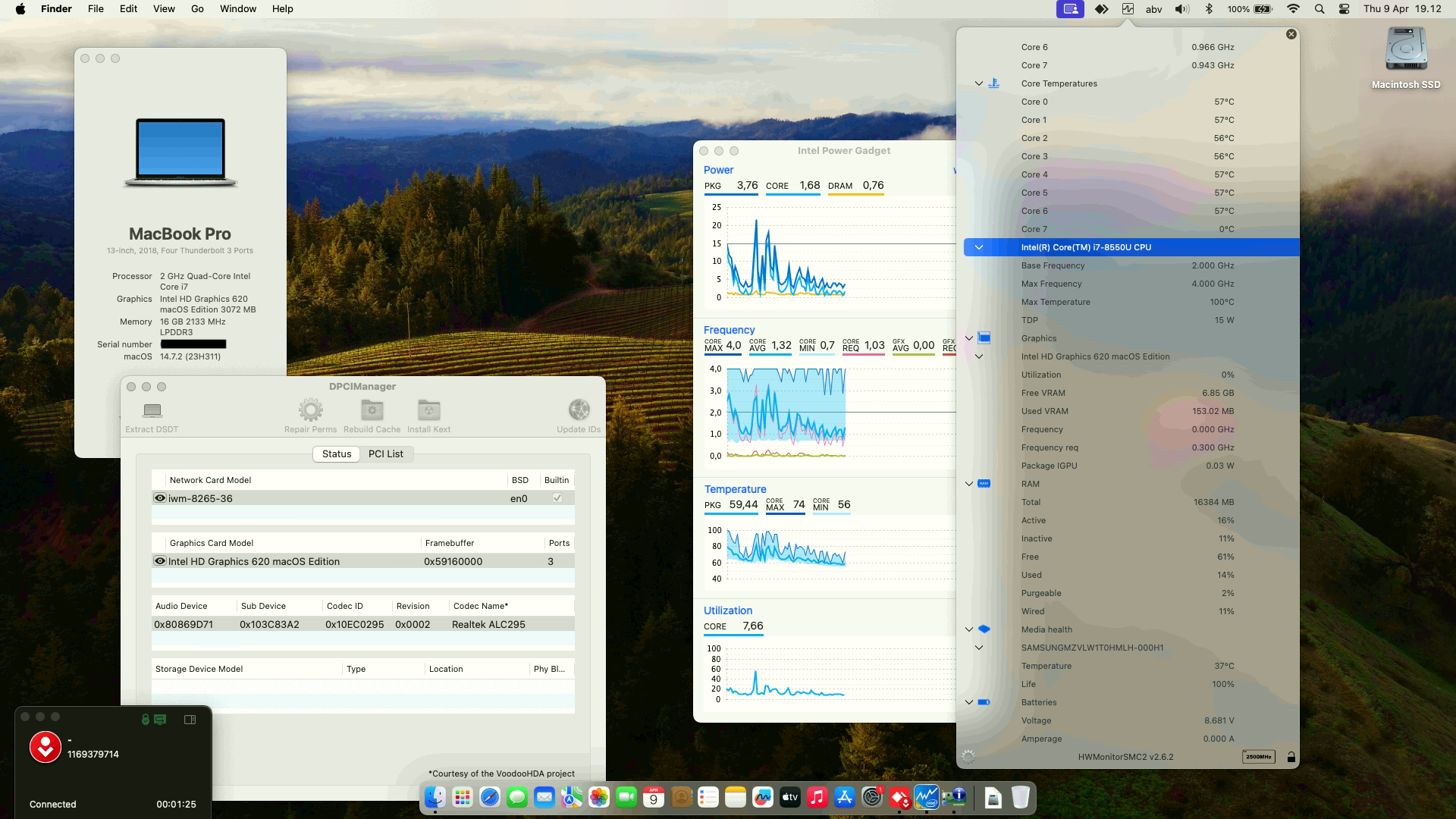Screen dimensions: 1456x819
Task: Close the HWMonitorSMC2 popover
Action: [x=1291, y=34]
